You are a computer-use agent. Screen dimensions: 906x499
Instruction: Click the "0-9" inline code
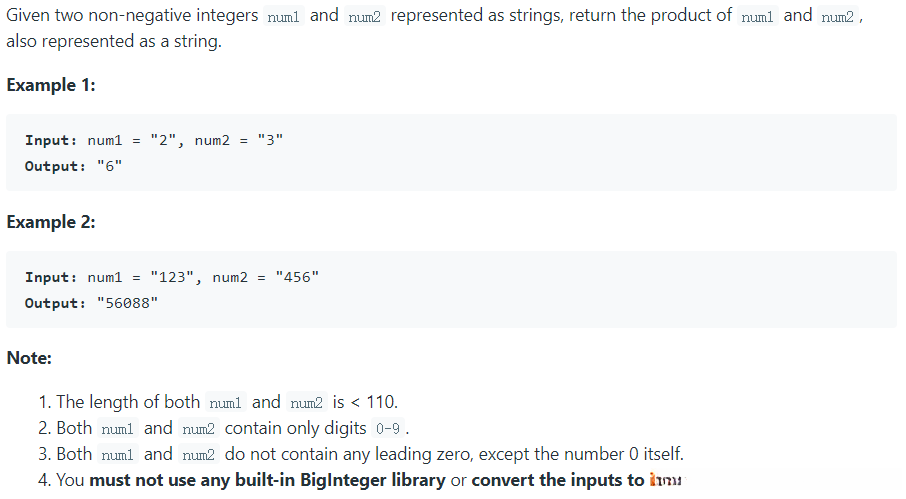pos(388,429)
